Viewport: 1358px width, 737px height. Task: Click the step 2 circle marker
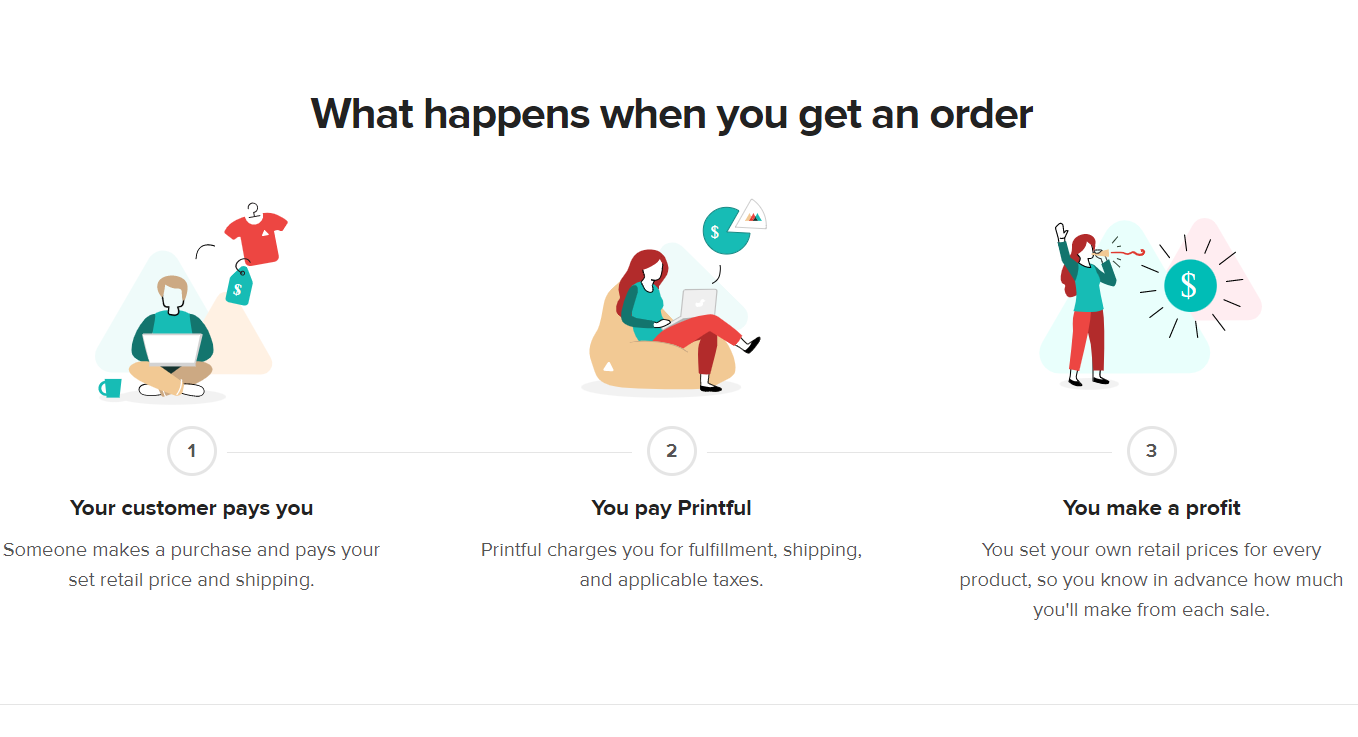(x=672, y=451)
